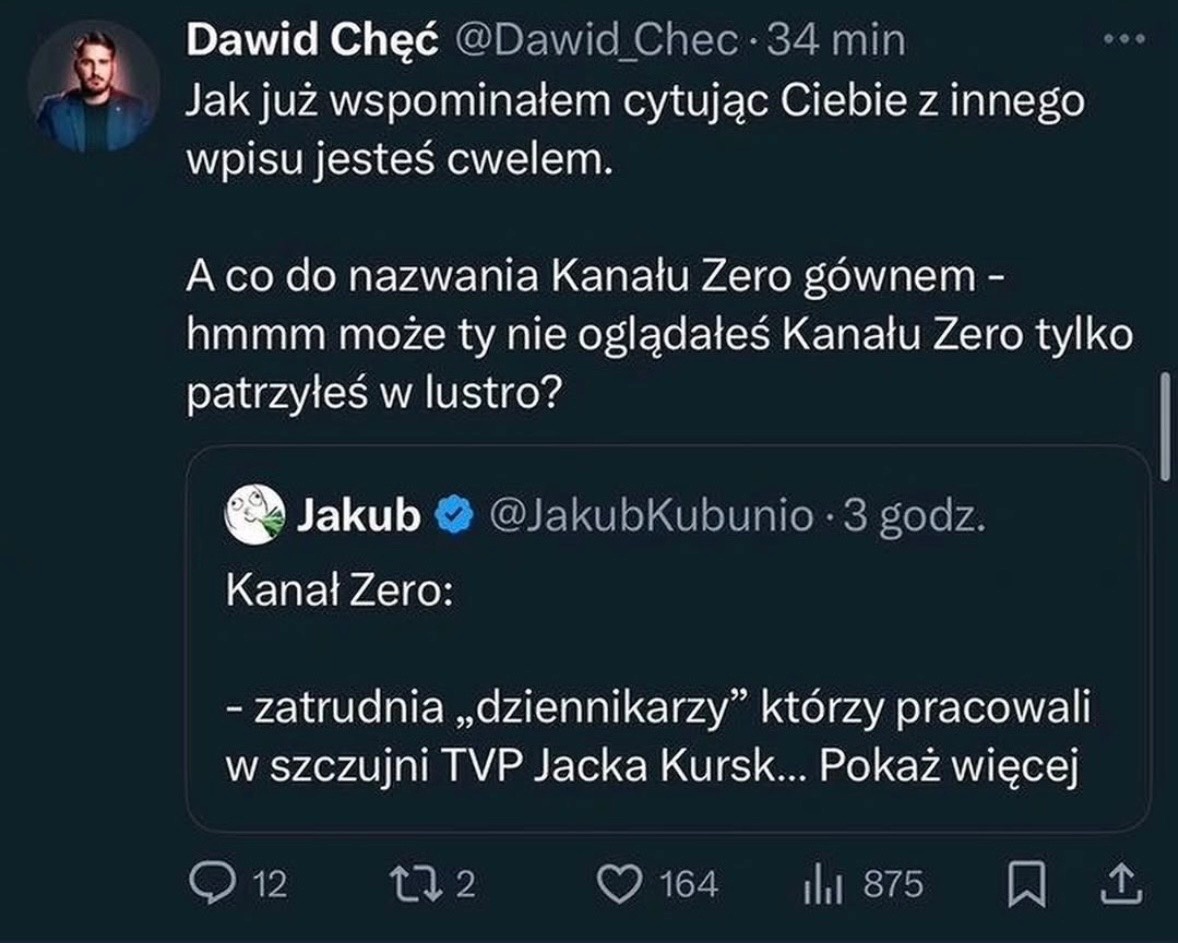Reply to Dawid Chęć's post
The height and width of the screenshot is (943, 1178).
coord(210,883)
